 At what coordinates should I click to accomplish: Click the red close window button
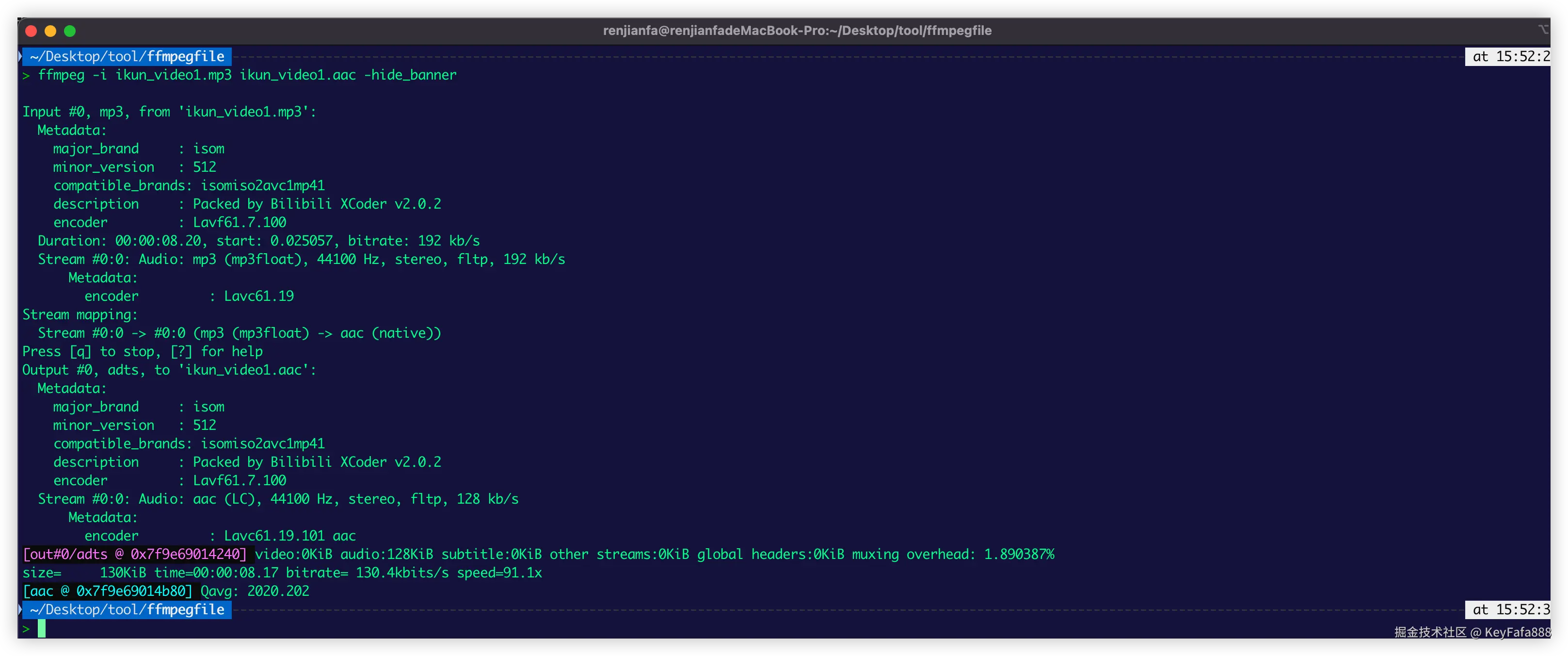pyautogui.click(x=31, y=31)
